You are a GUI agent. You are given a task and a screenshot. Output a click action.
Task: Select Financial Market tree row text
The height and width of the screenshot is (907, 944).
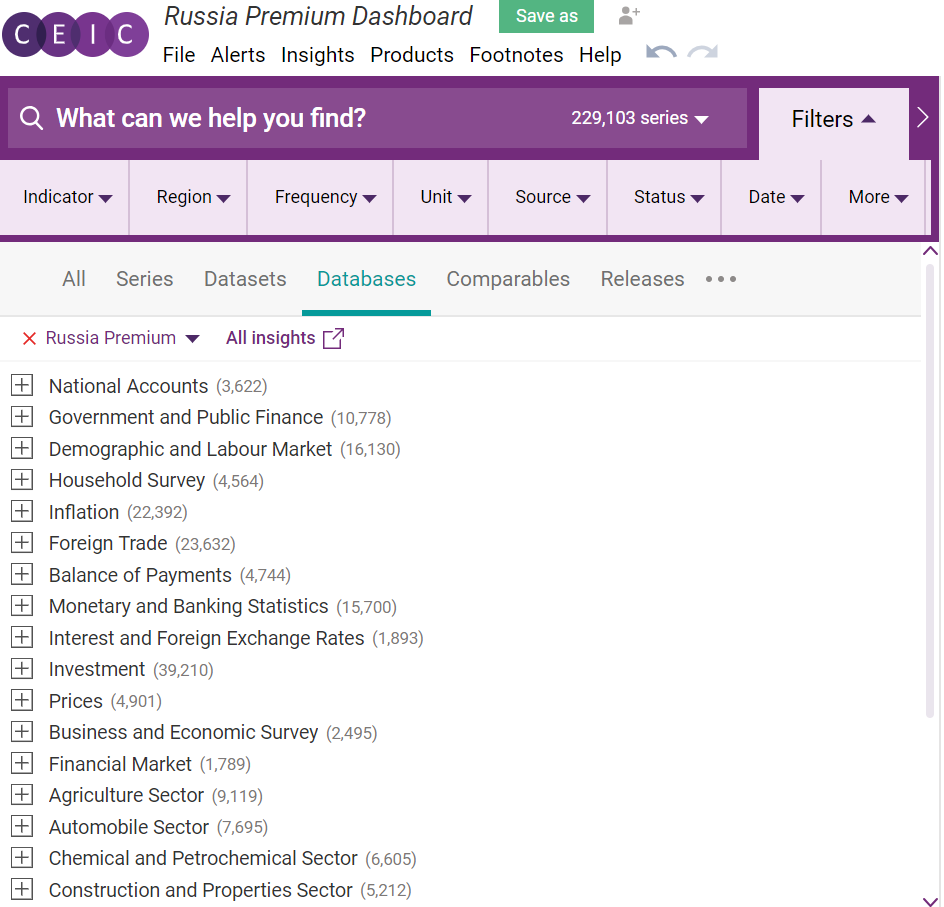click(x=120, y=764)
